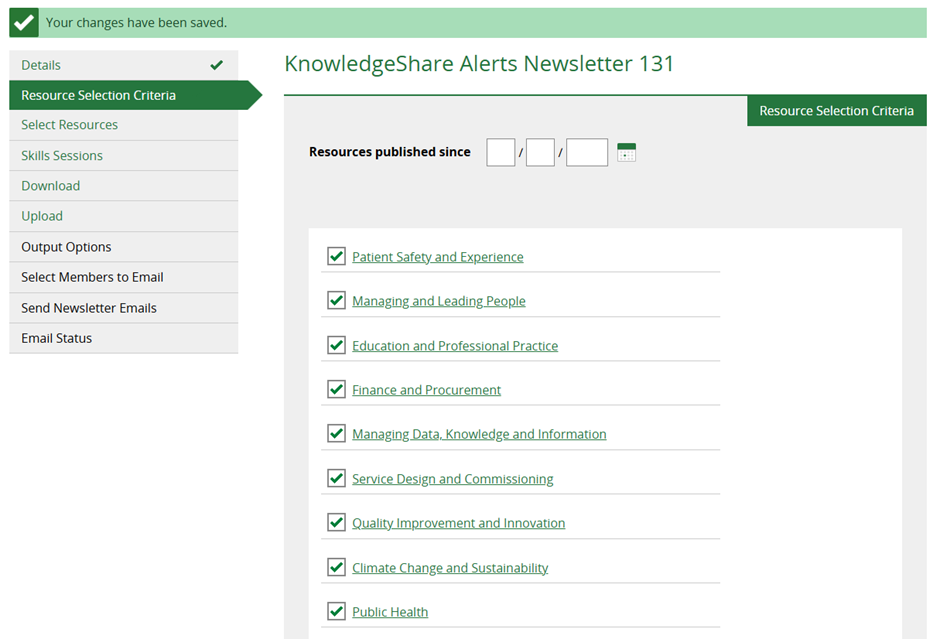The height and width of the screenshot is (639, 940).
Task: Focus the day field of published-since date
Action: pyautogui.click(x=501, y=152)
